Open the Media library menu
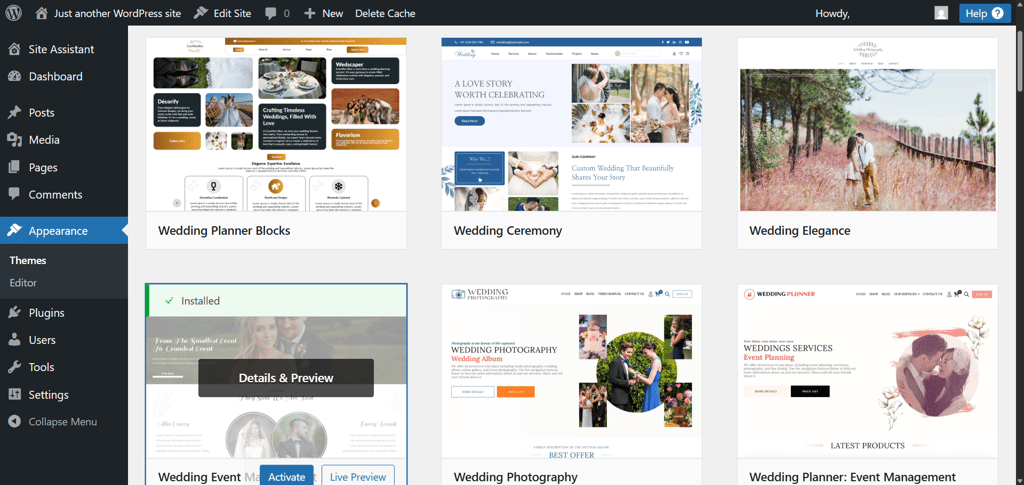 44,140
